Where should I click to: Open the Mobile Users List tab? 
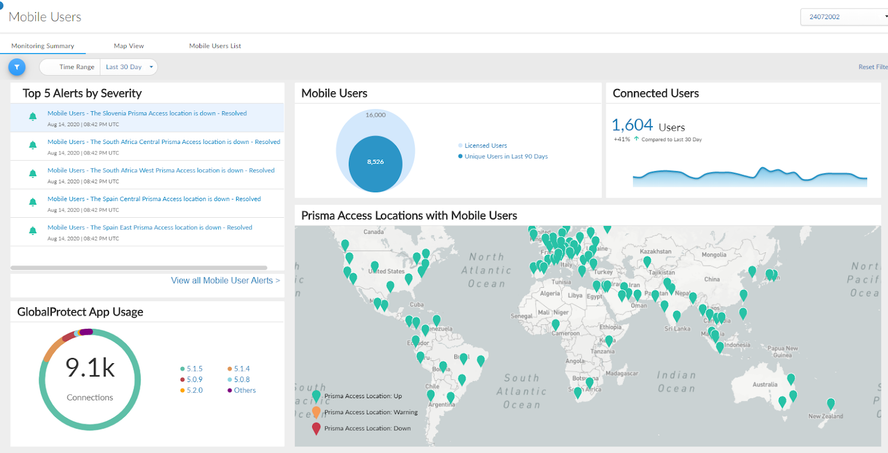pos(214,46)
